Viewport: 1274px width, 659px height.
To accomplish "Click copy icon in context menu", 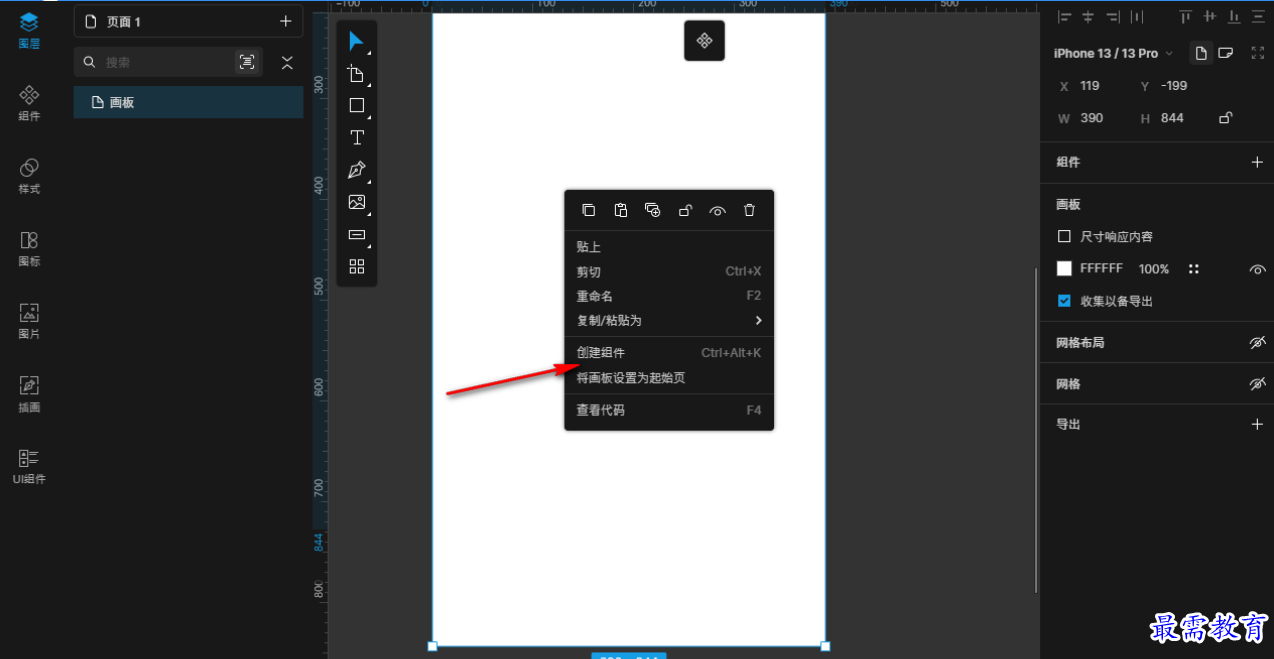I will (589, 210).
